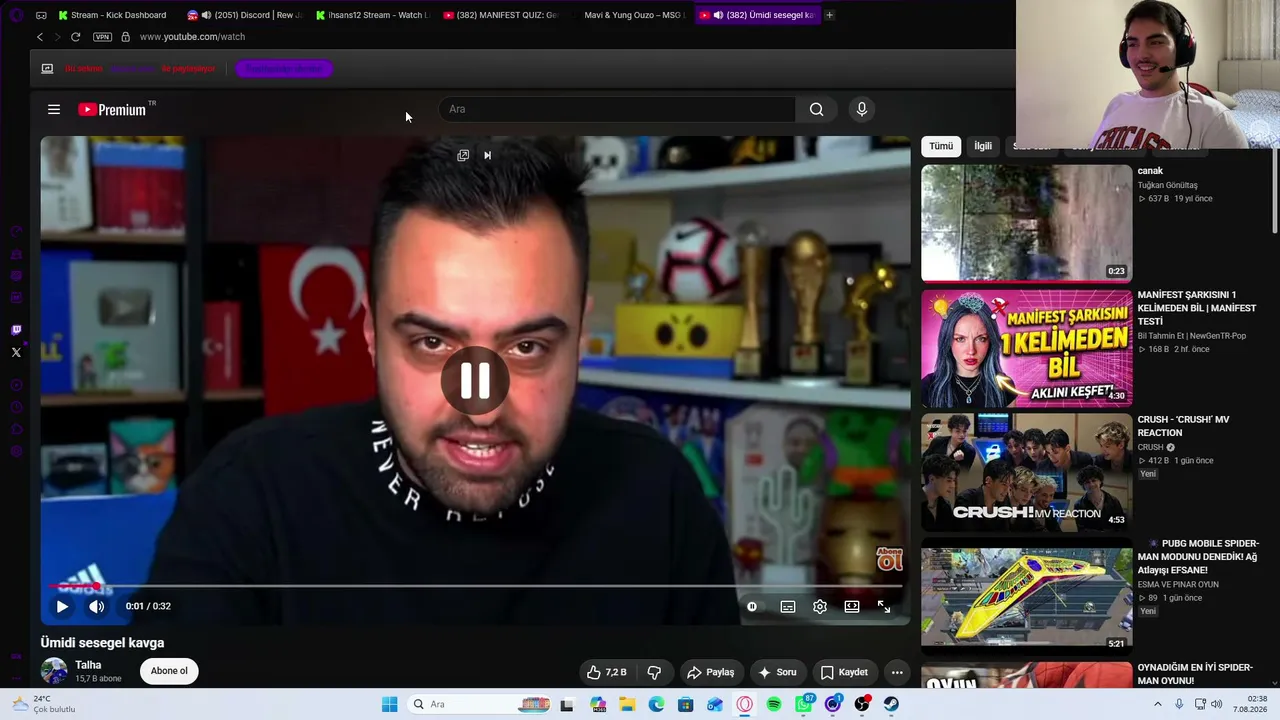Reload the page with refresh icon
Viewport: 1280px width, 720px height.
pyautogui.click(x=75, y=37)
